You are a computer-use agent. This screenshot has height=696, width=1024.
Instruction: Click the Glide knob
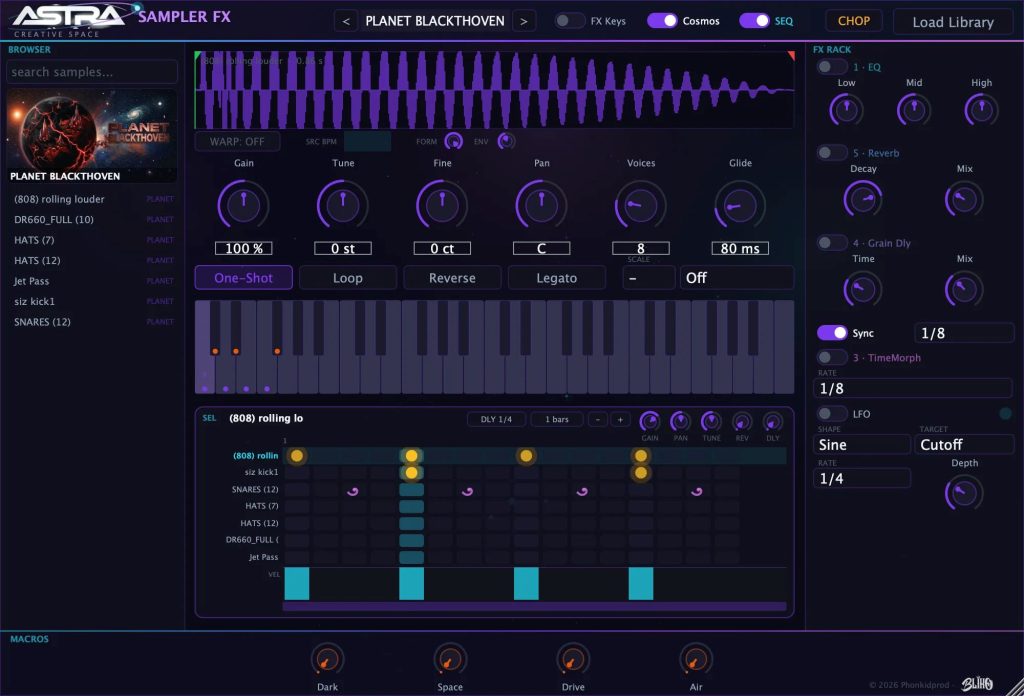[740, 205]
